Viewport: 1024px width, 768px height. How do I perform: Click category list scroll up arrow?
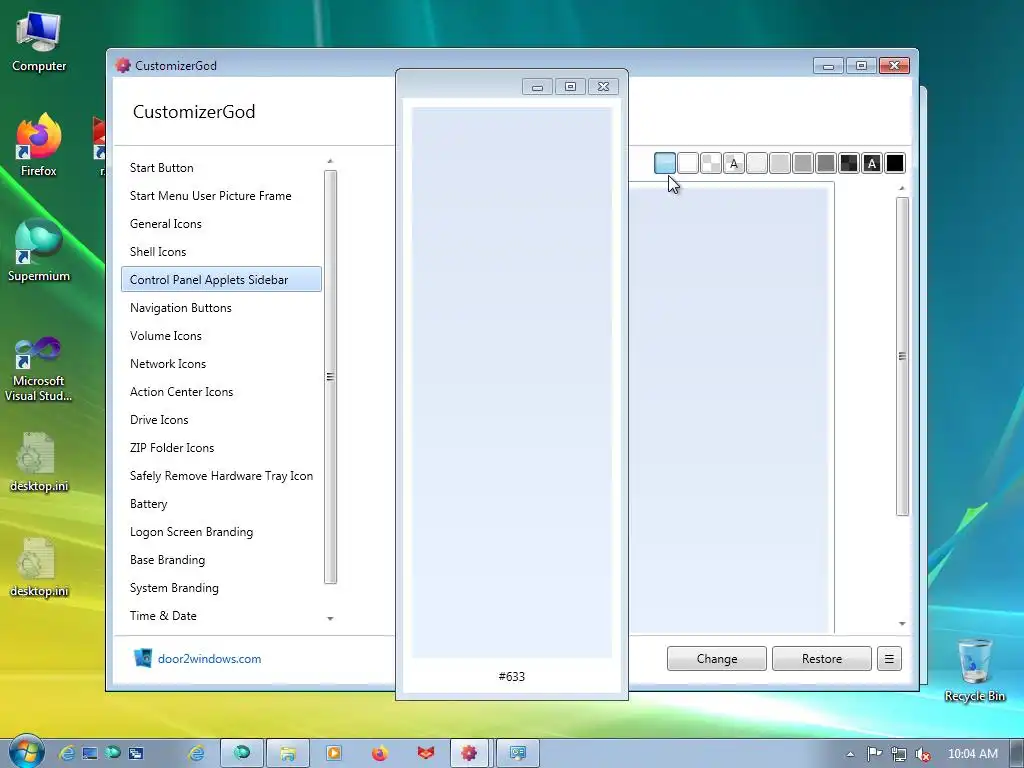(x=330, y=161)
